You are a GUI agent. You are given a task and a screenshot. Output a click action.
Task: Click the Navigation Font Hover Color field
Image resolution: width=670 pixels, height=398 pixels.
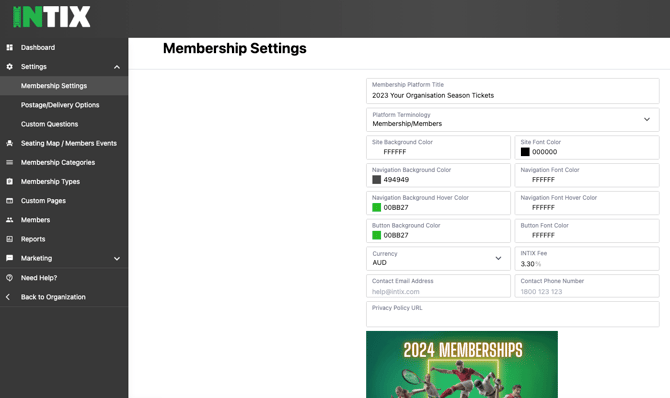tap(587, 203)
